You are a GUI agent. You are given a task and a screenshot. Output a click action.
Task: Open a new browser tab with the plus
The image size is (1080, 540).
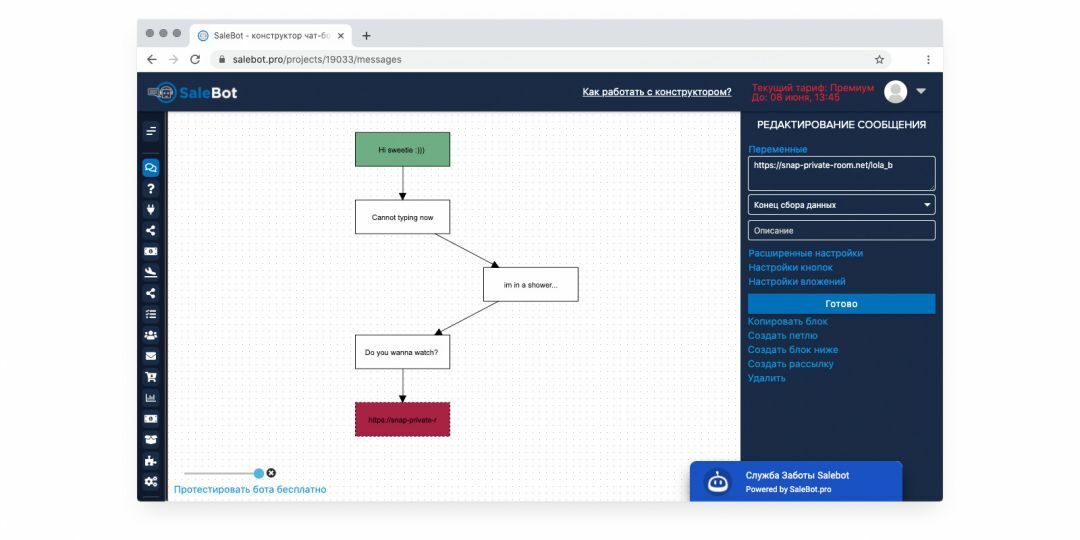point(366,36)
